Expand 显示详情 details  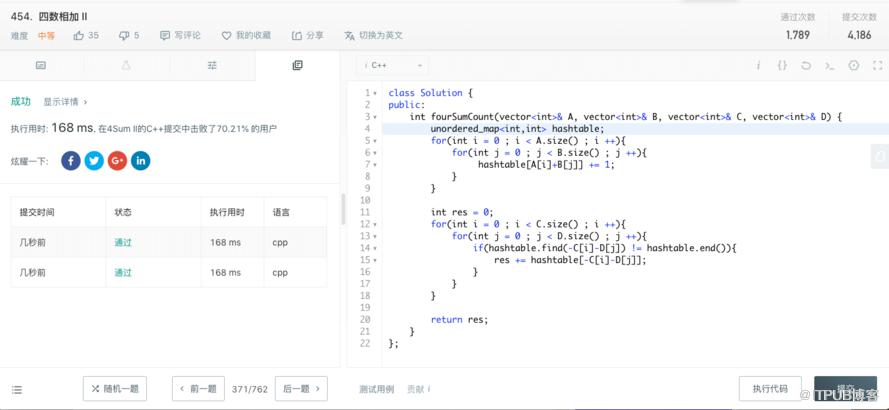(x=65, y=102)
